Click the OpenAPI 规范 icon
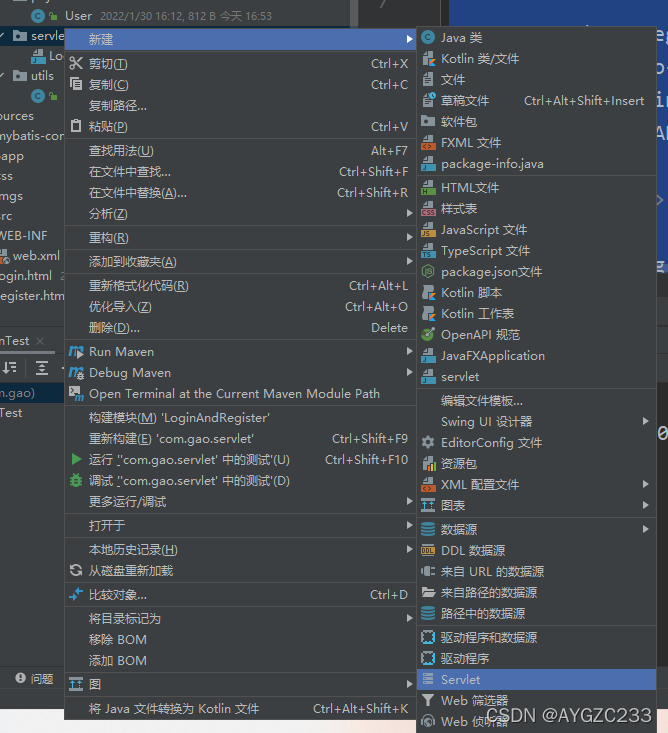The image size is (668, 733). pyautogui.click(x=428, y=335)
